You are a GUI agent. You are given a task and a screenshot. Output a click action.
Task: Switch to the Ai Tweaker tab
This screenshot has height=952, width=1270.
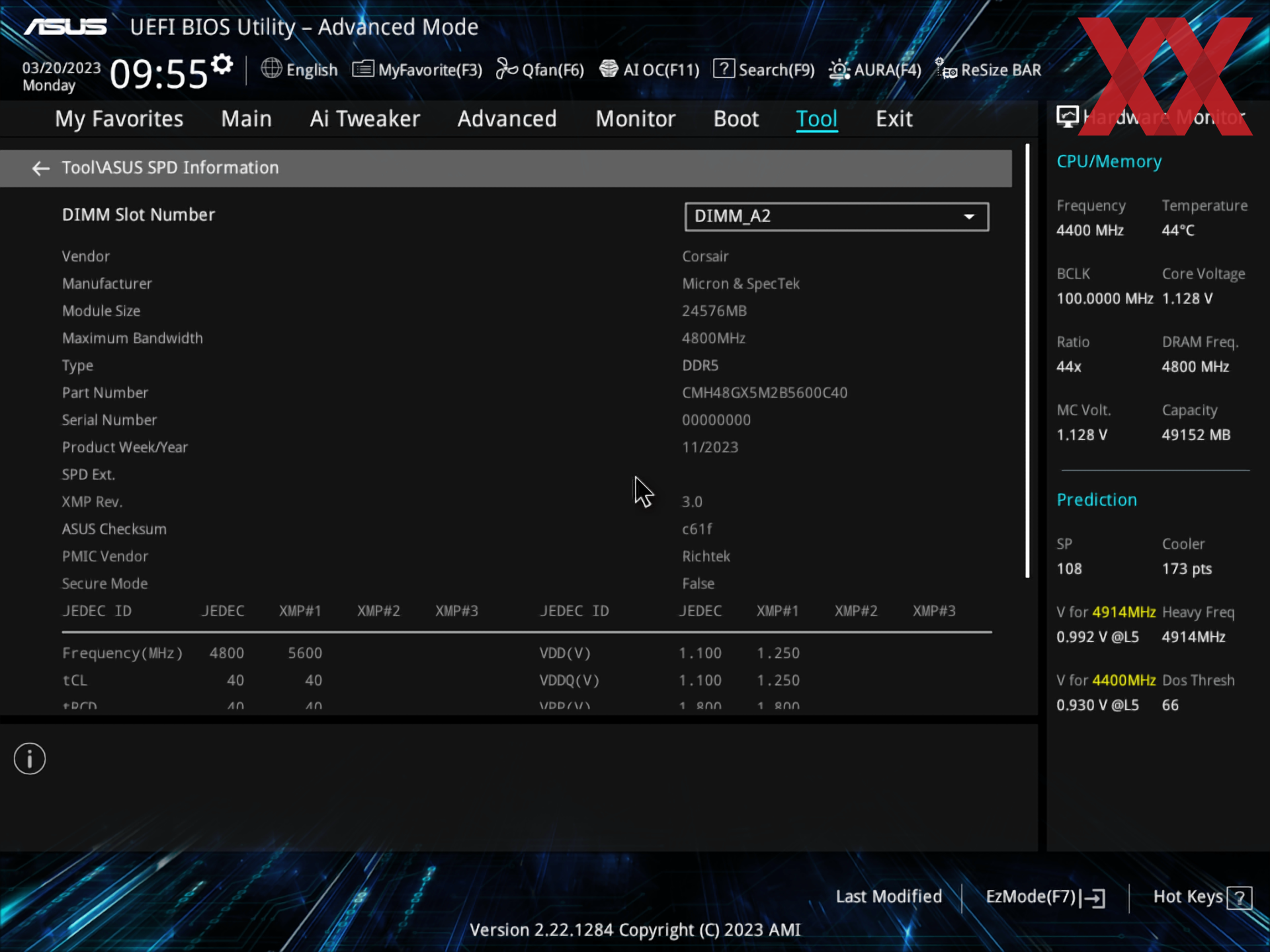click(364, 119)
